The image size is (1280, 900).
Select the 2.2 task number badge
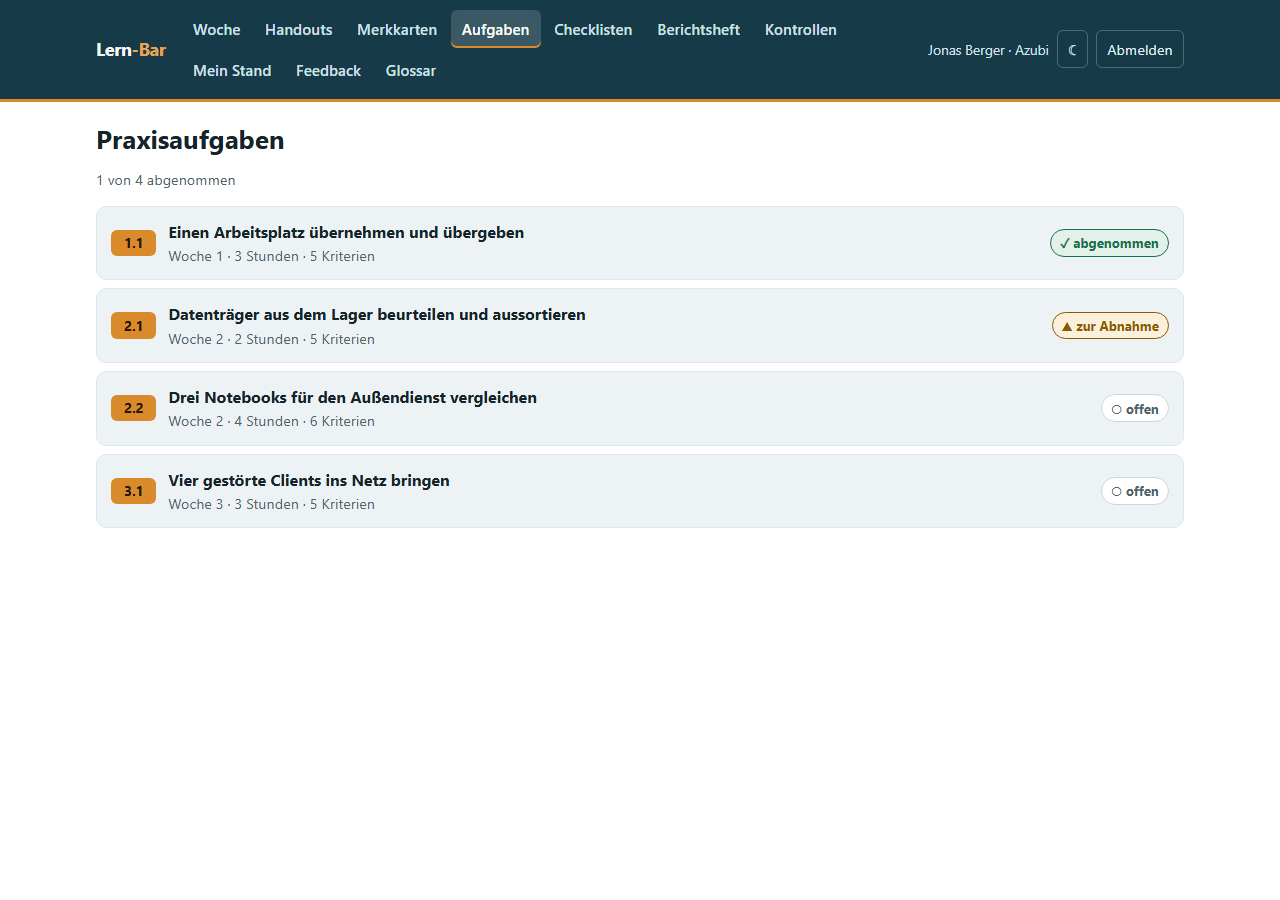133,408
